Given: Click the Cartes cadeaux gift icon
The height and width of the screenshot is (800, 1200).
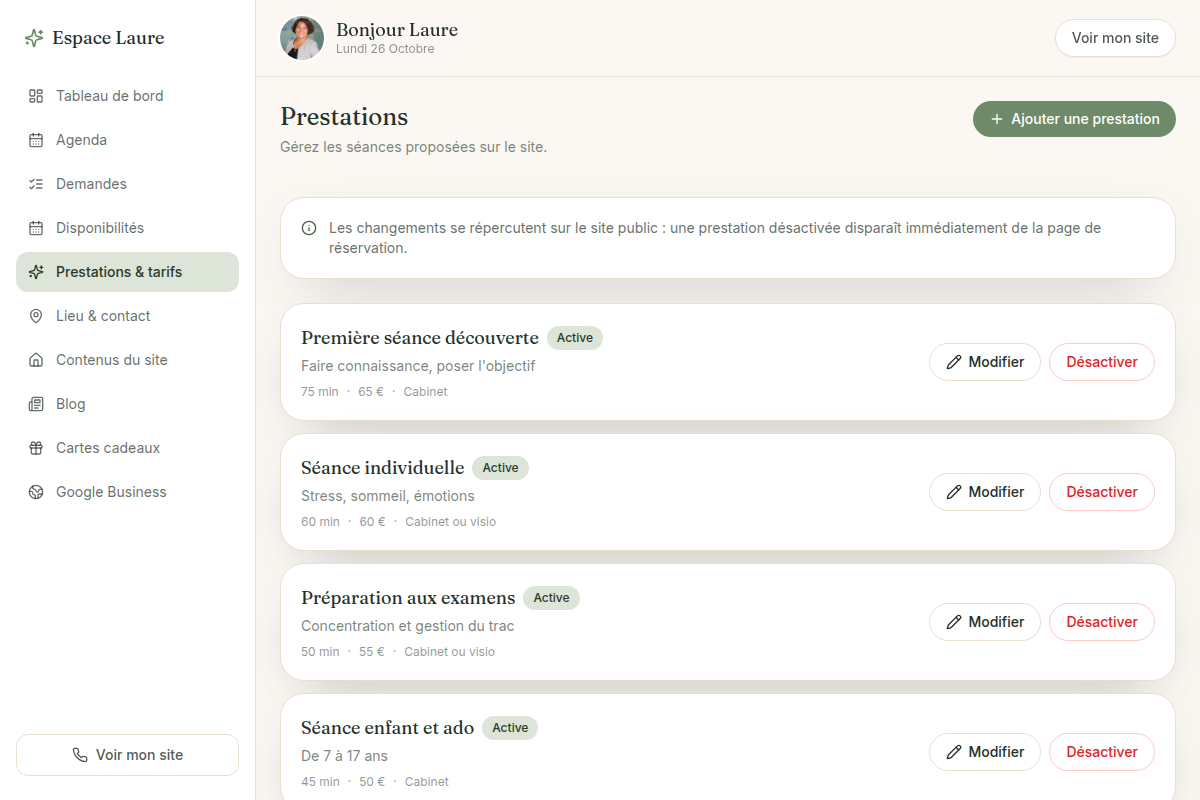Looking at the screenshot, I should click(x=36, y=448).
